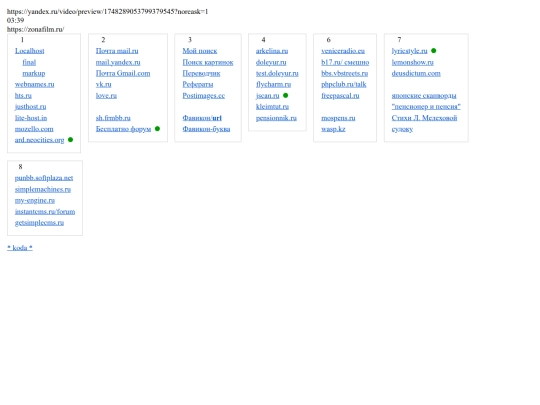Open b17.ru/ смешно link

345,62
